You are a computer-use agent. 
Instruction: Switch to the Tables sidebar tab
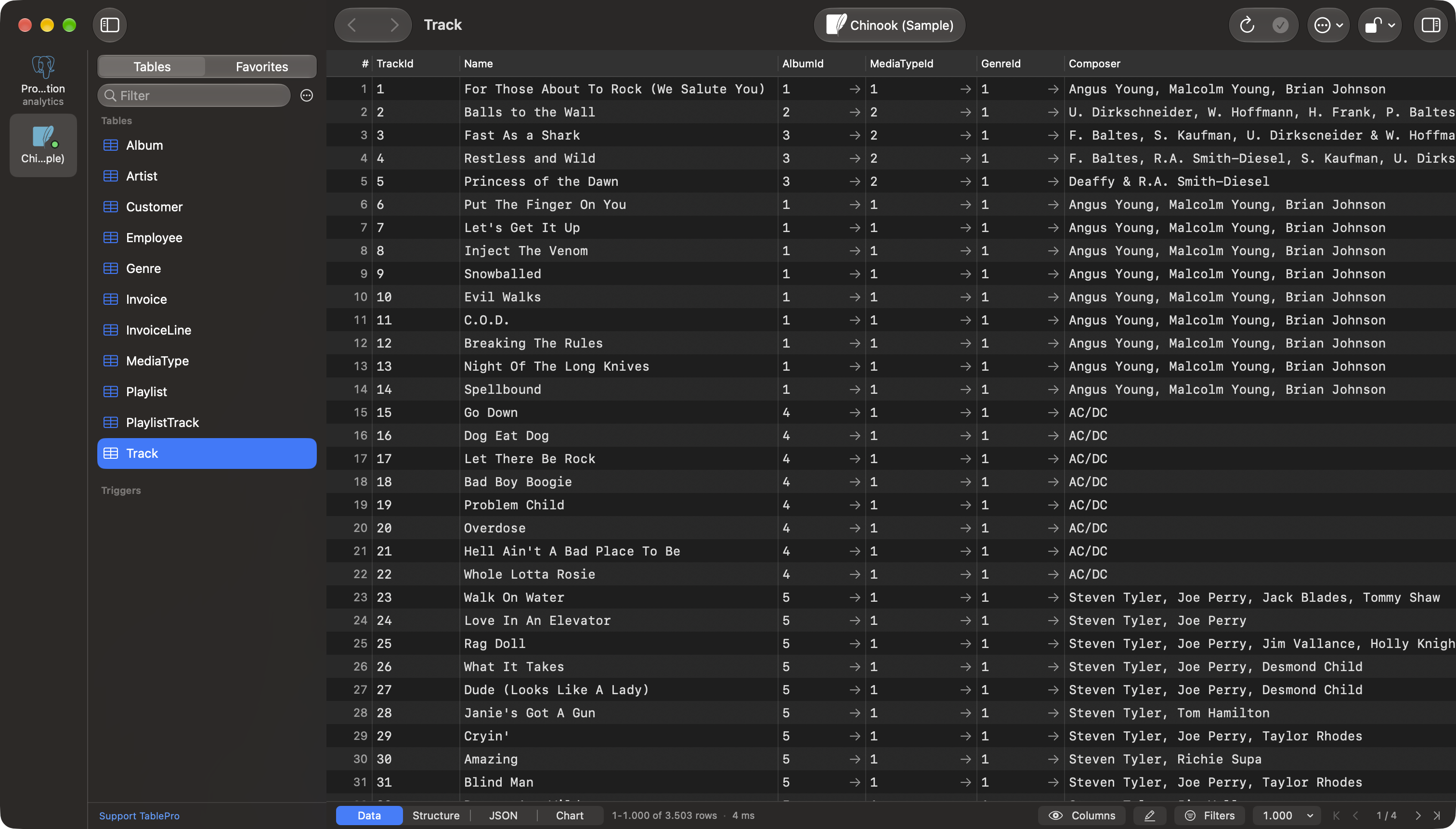click(152, 66)
